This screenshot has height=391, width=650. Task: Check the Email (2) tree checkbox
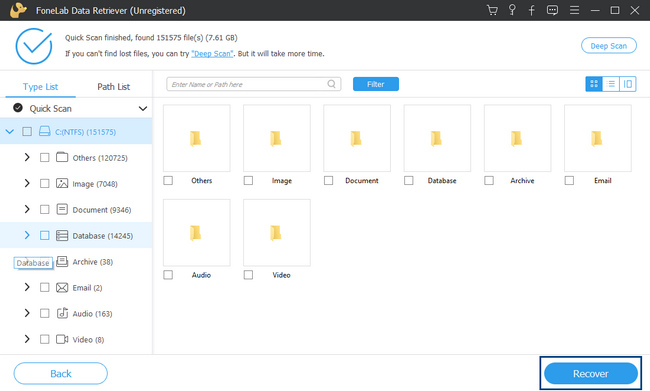tap(44, 287)
